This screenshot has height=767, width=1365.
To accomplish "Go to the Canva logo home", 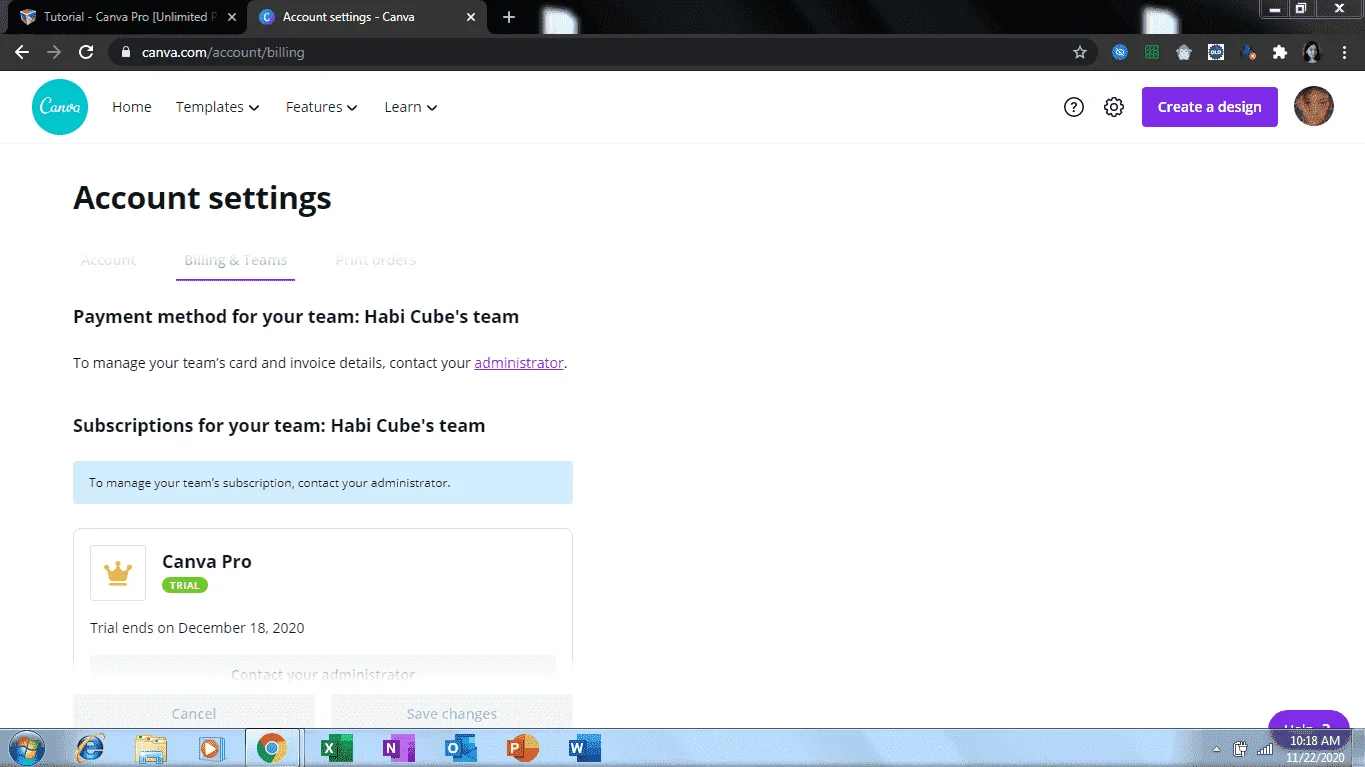I will click(60, 107).
